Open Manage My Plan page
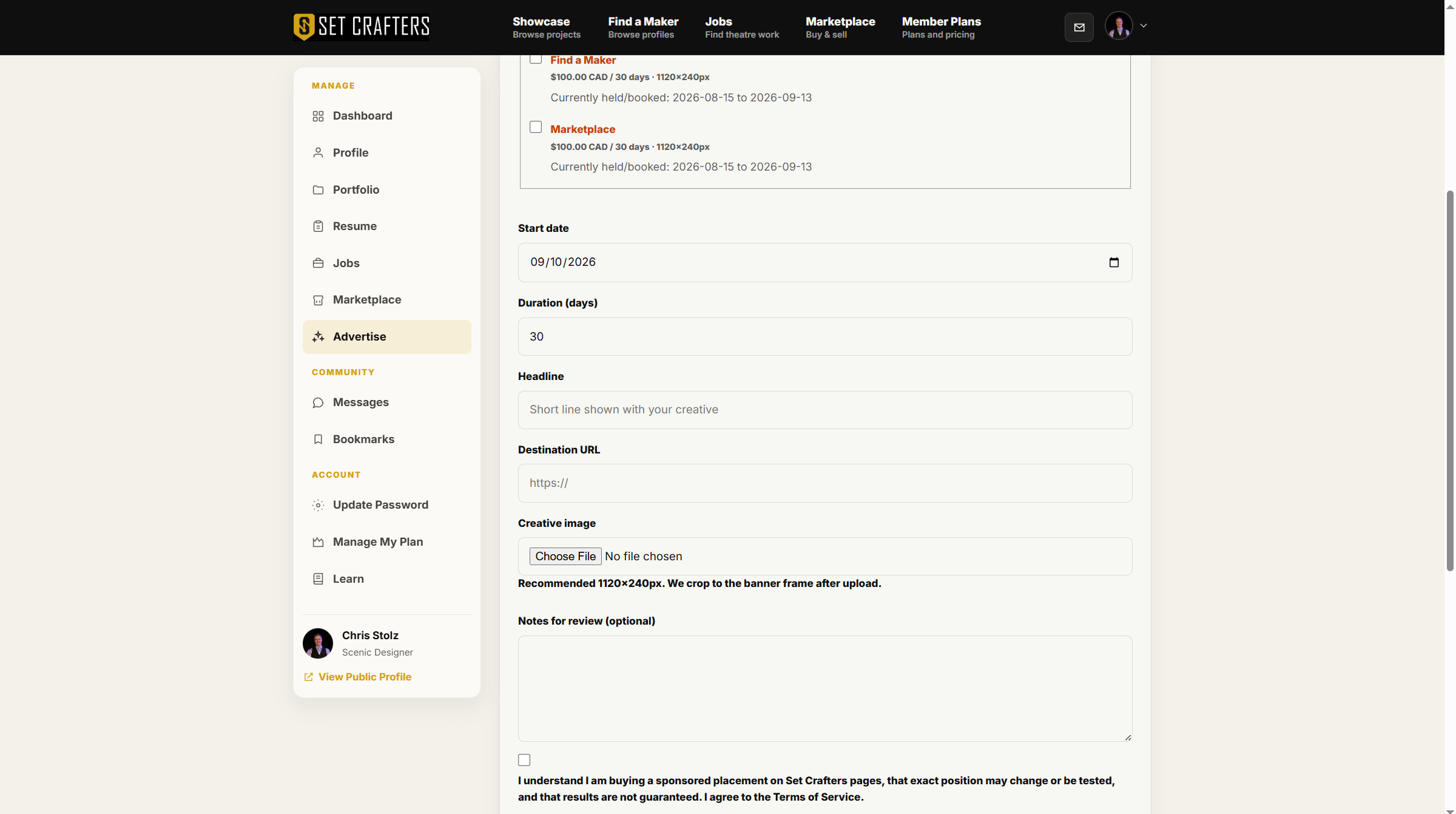Viewport: 1456px width, 814px height. [387, 542]
